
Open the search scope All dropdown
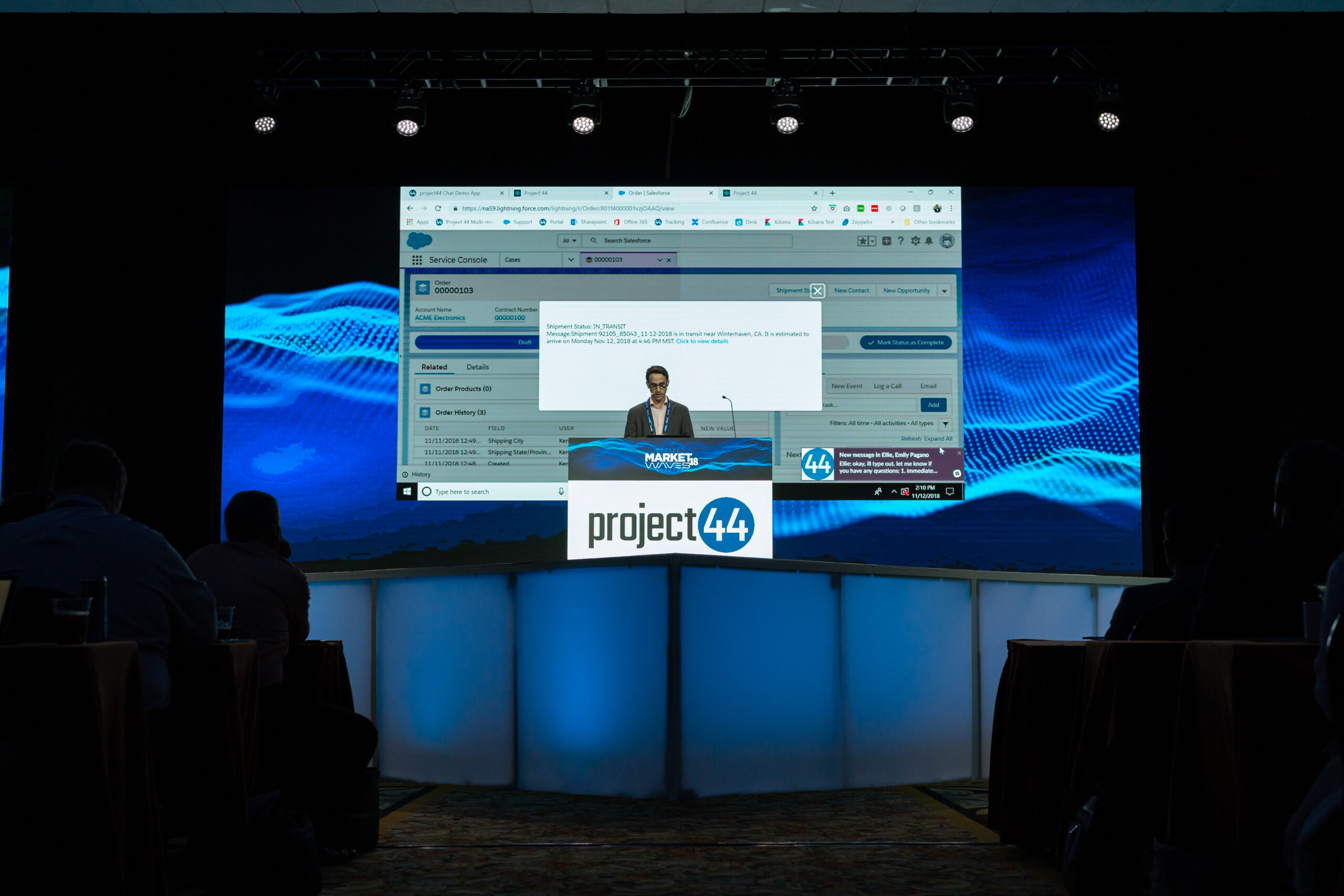(569, 241)
